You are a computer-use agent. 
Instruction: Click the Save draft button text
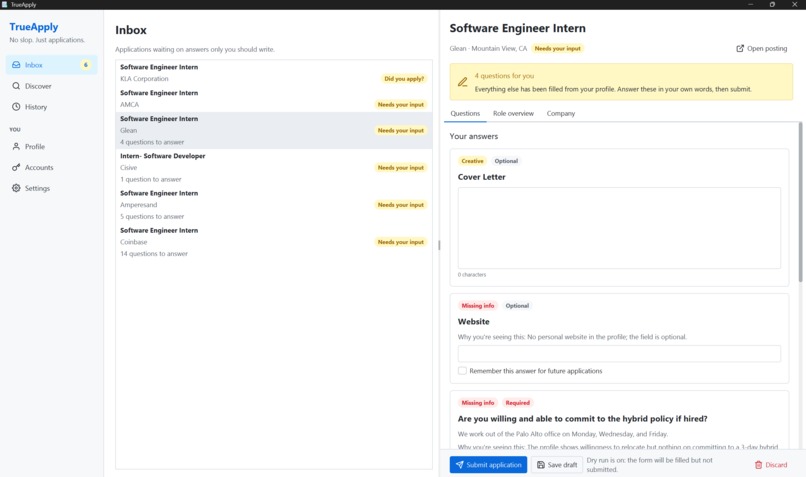562,465
